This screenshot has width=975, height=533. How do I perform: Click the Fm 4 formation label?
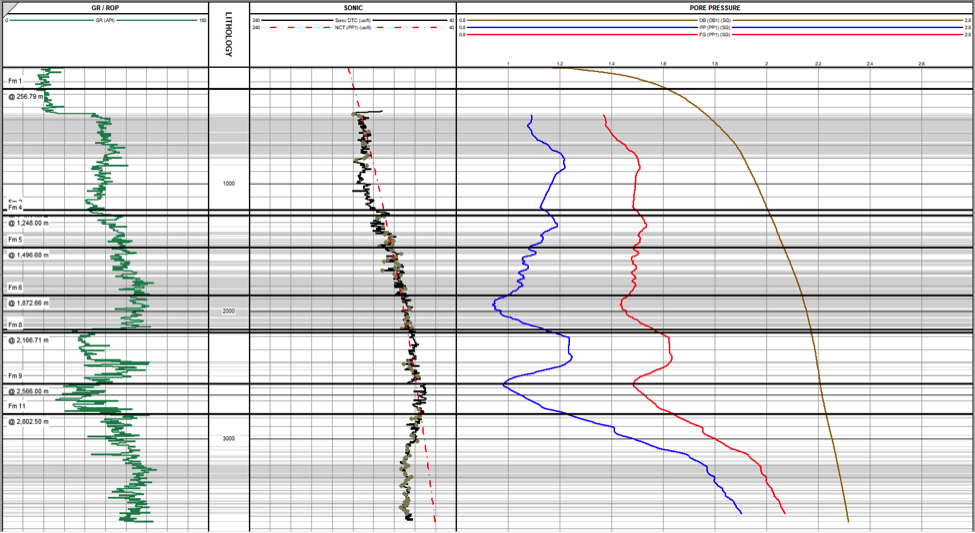pos(15,208)
